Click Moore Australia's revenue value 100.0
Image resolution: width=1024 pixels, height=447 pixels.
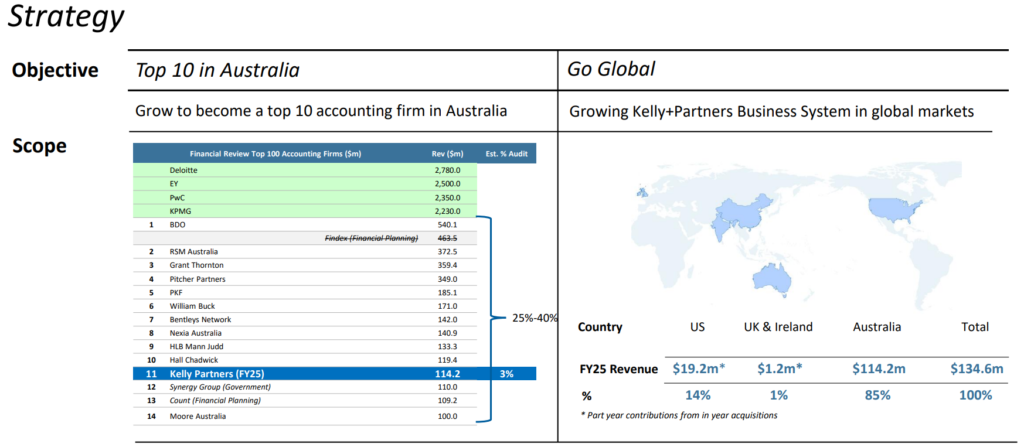pos(448,416)
